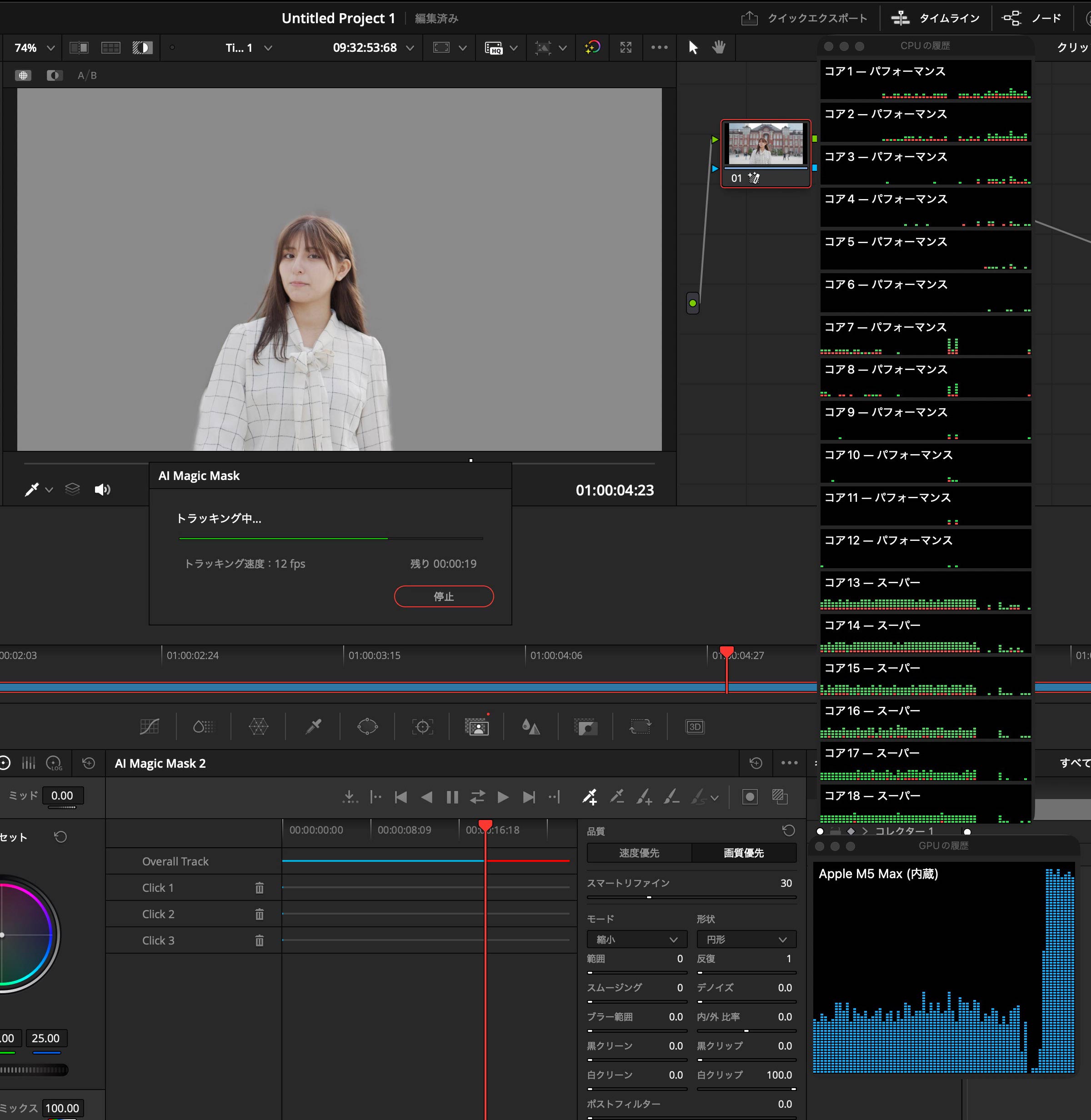1091x1120 pixels.
Task: Open the Power Window palette icon
Action: [367, 727]
